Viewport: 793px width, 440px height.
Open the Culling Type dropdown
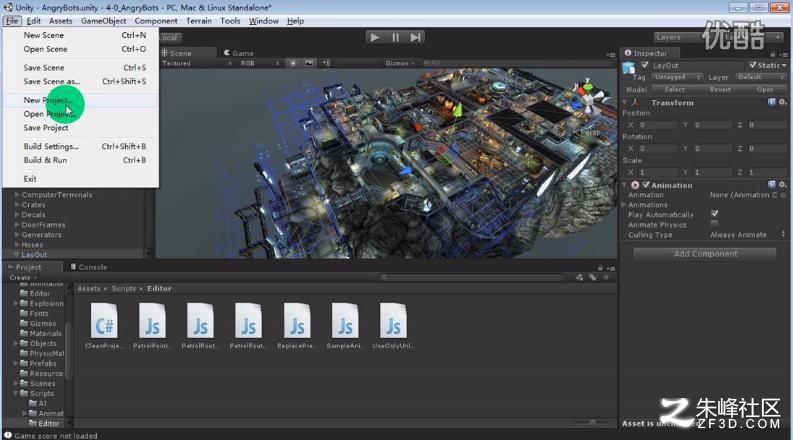pyautogui.click(x=747, y=235)
